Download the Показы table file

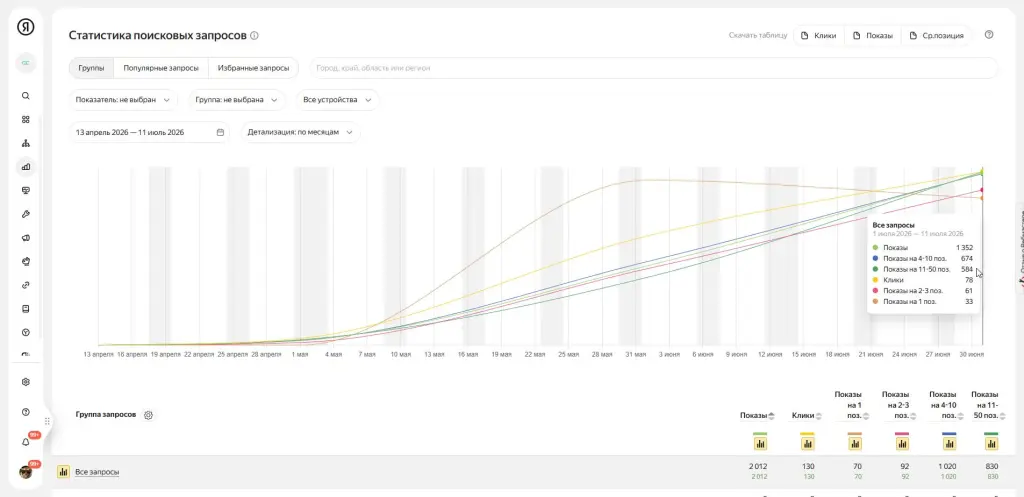(872, 36)
